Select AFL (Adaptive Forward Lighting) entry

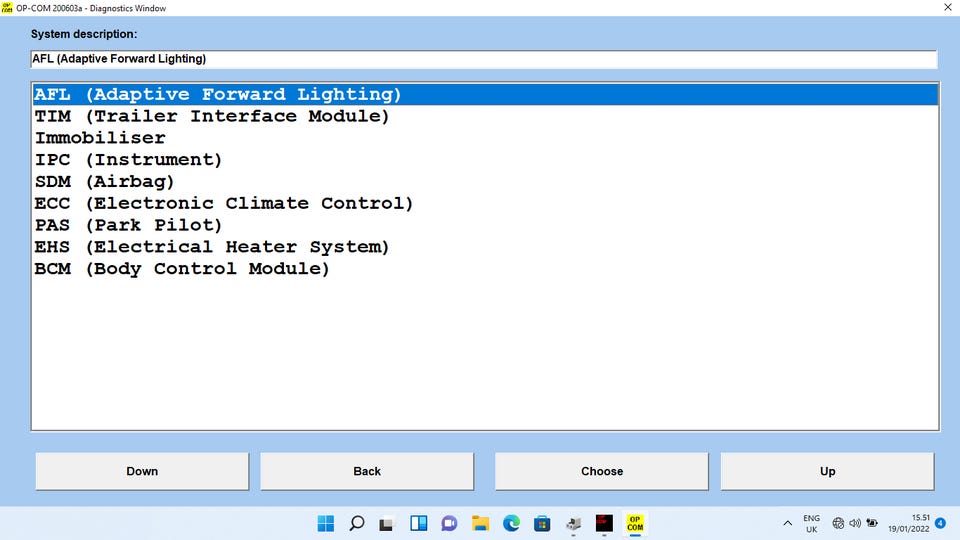pos(485,94)
